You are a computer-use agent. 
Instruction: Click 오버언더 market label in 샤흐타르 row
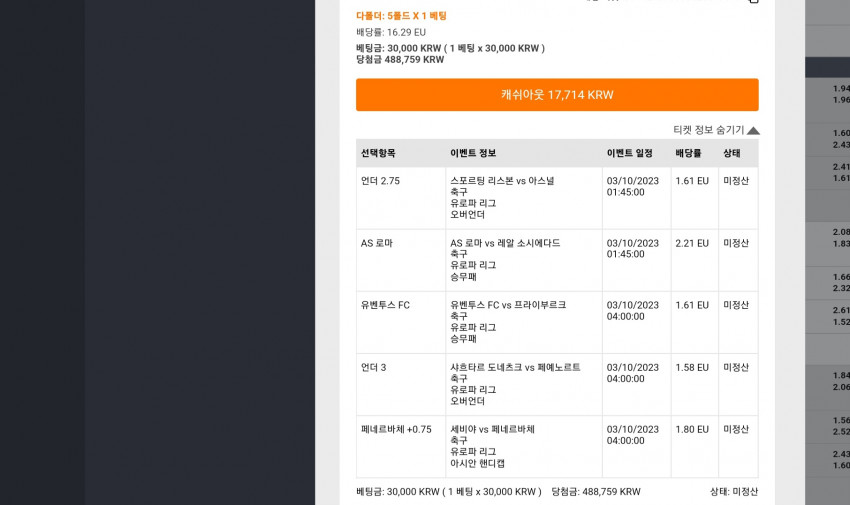click(x=467, y=401)
